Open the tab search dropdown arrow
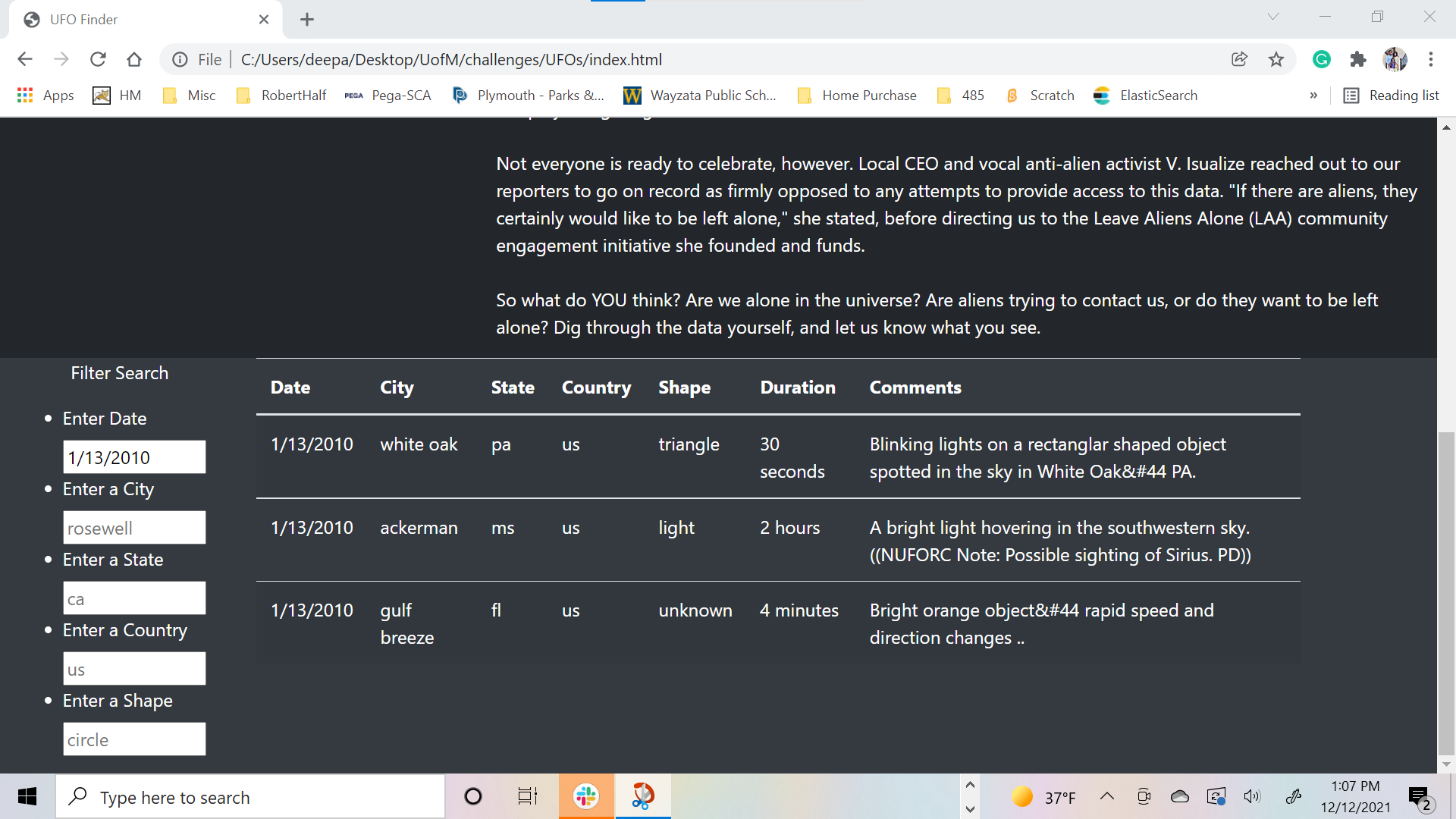This screenshot has height=819, width=1456. tap(1272, 17)
